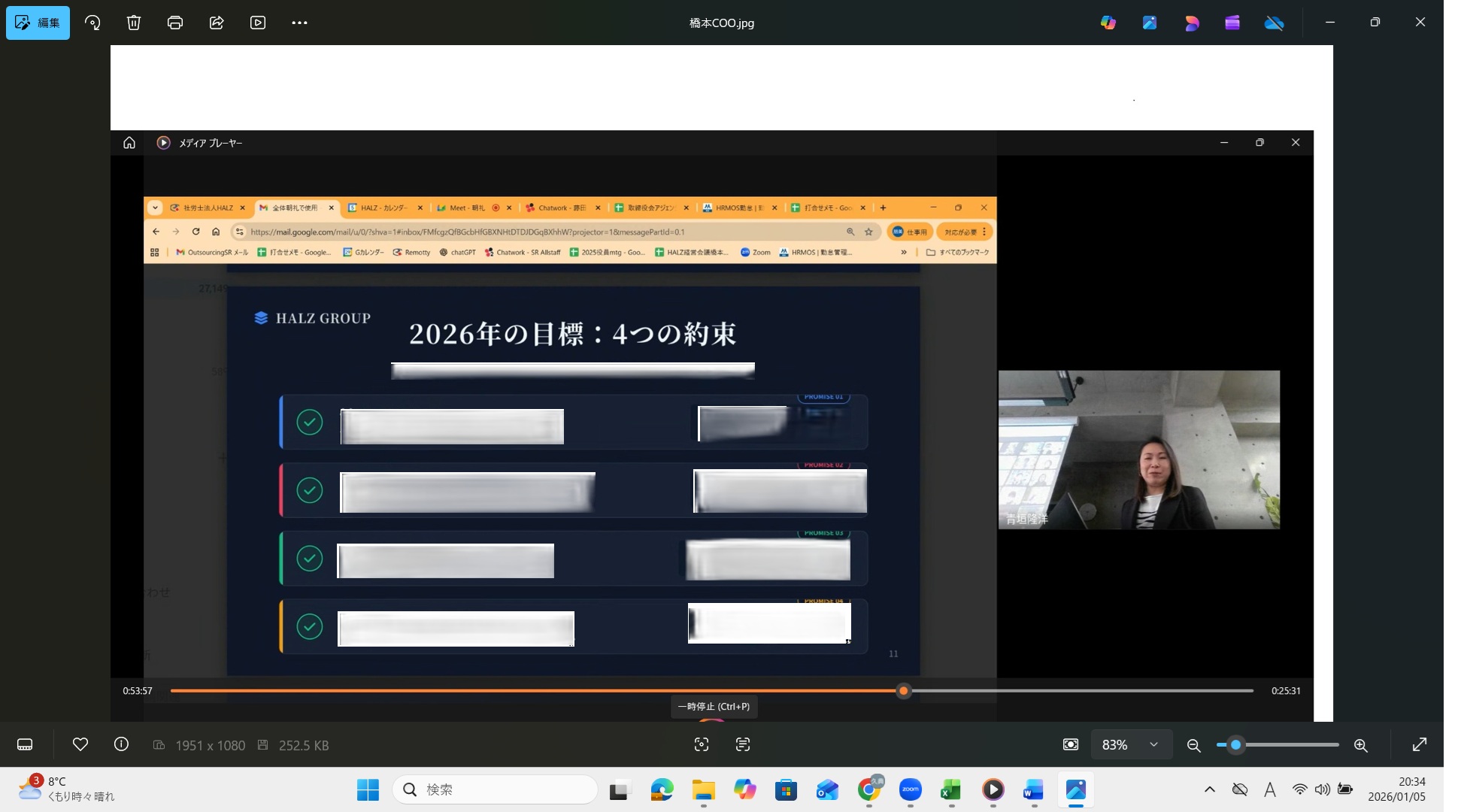Open the weather widget showing 8°C

tap(66, 789)
